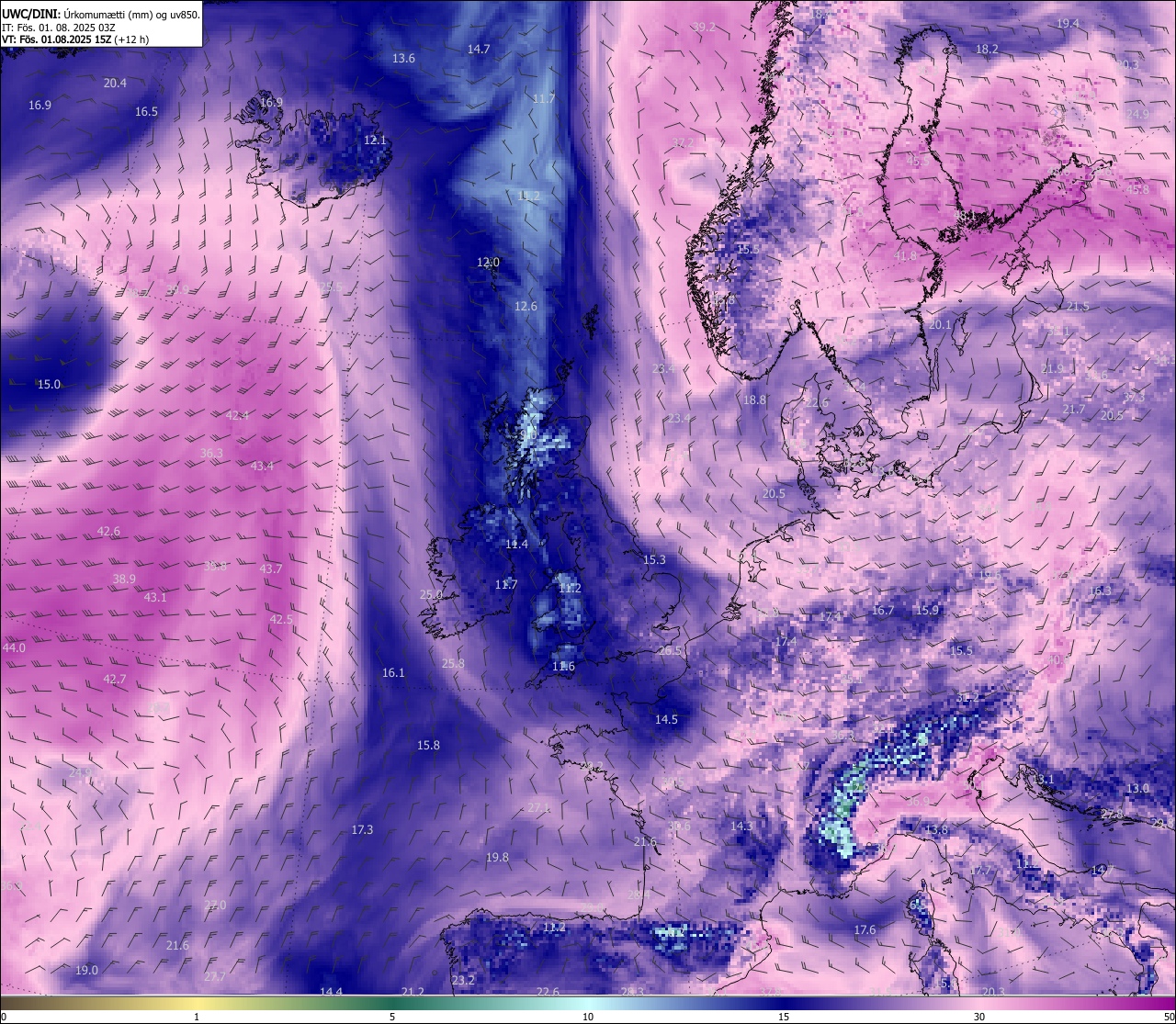Select the 17.6 value label

click(x=865, y=929)
